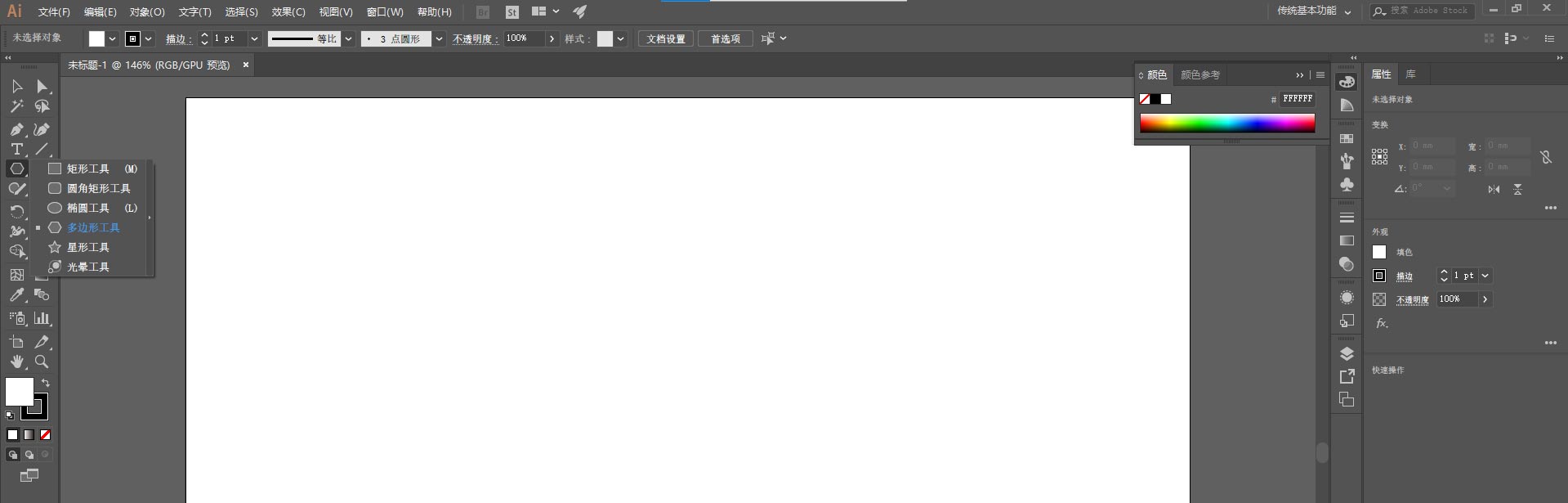
Task: Select the Type tool (T)
Action: pyautogui.click(x=16, y=149)
